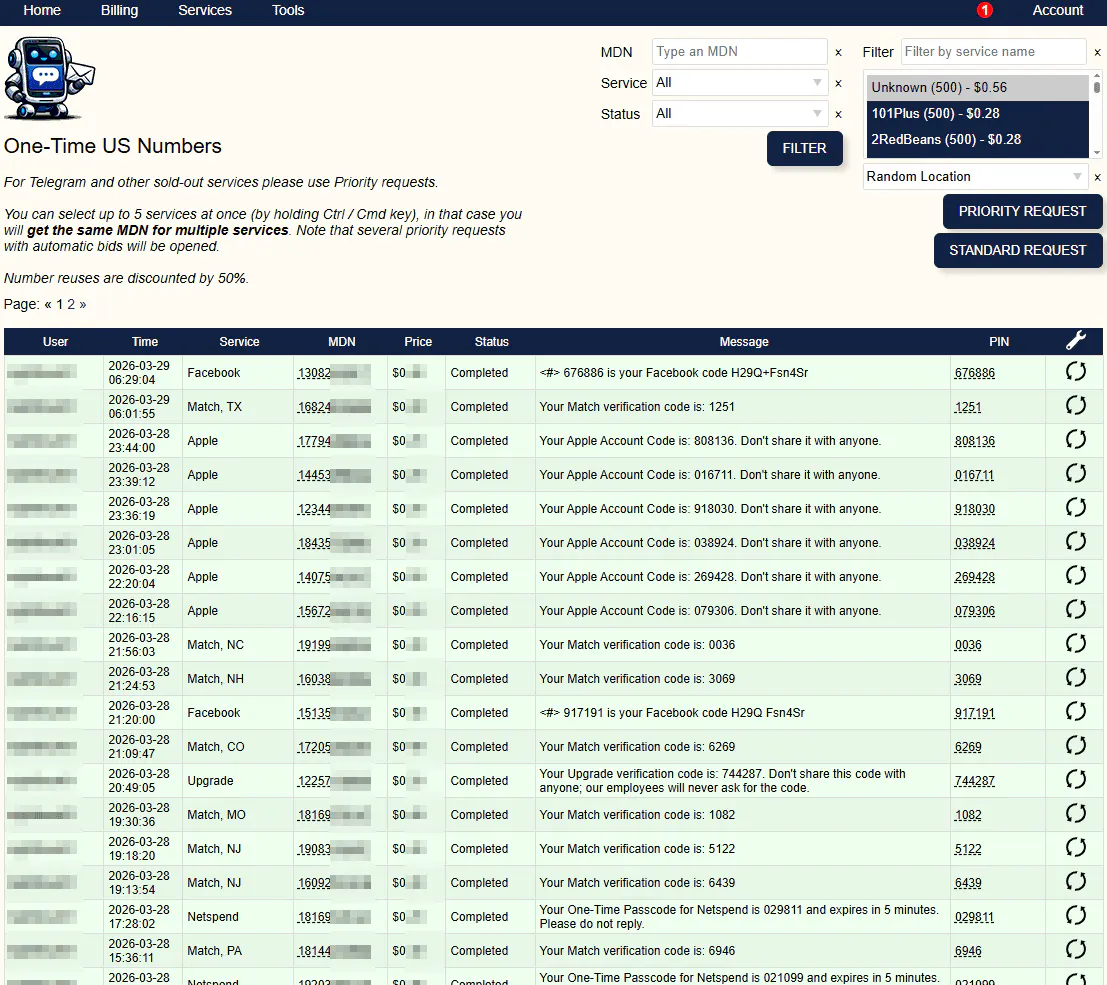
Task: Select 101Plus (500) - $0.28 service
Action: pyautogui.click(x=977, y=114)
